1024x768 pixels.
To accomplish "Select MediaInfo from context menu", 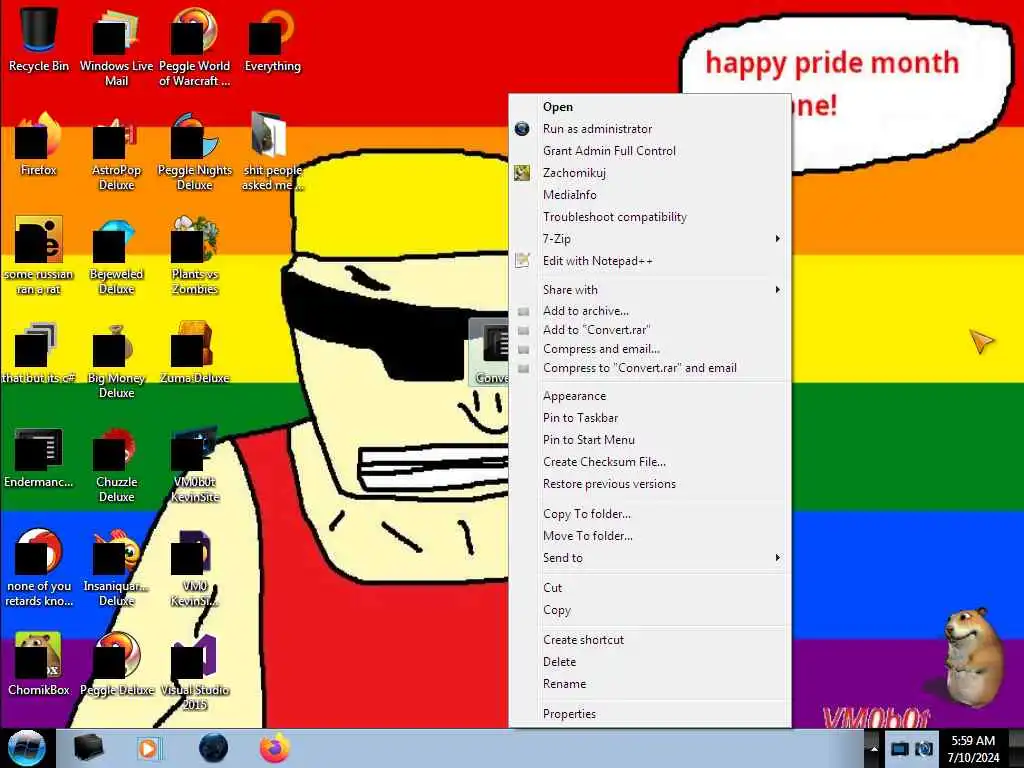I will tap(649, 195).
